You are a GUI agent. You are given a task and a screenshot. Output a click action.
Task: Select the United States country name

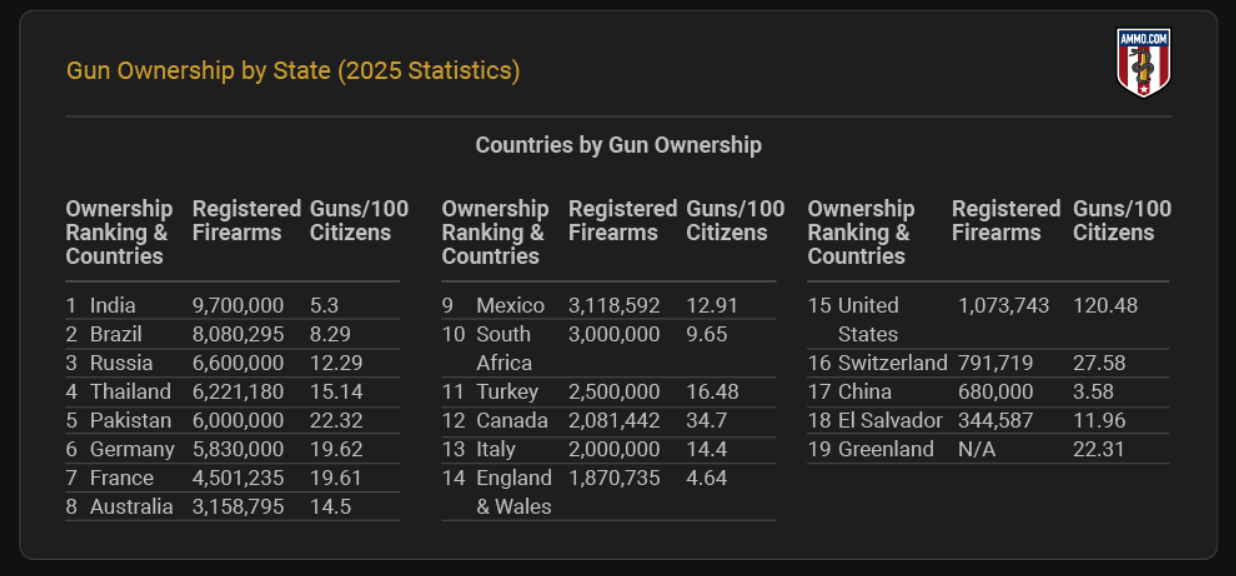tap(868, 319)
